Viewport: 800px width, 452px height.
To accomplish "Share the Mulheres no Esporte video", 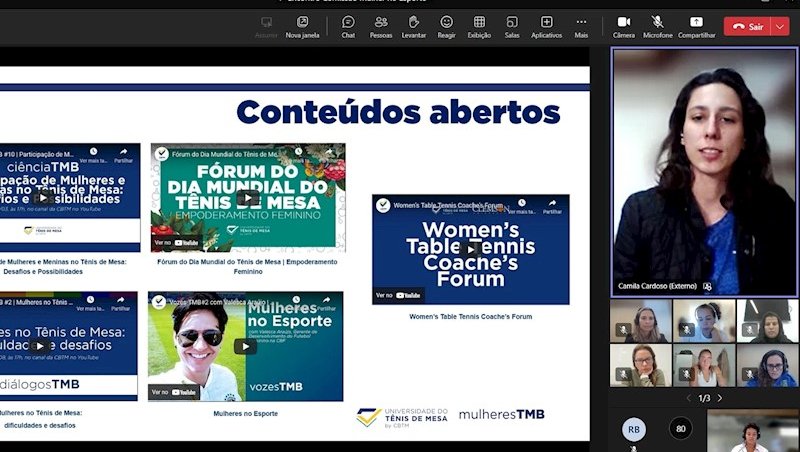I will click(x=326, y=303).
